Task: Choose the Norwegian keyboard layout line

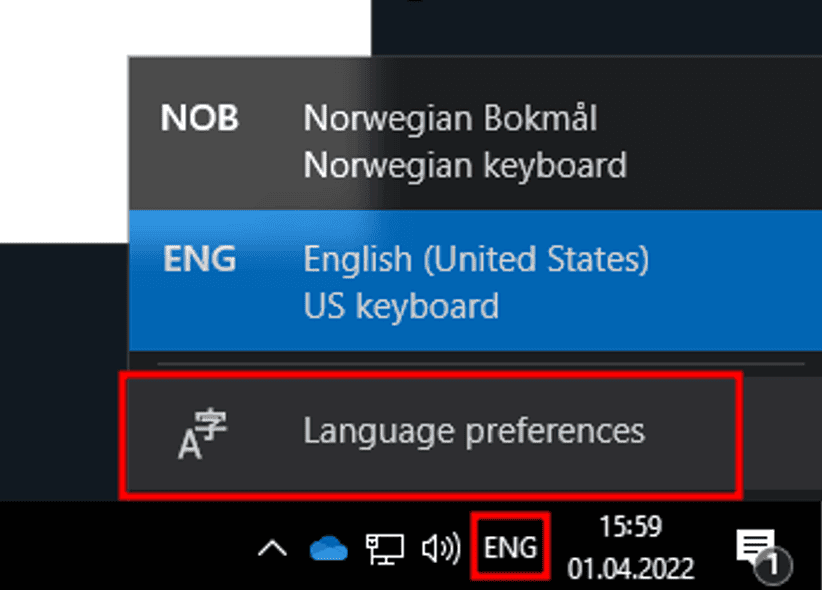Action: pyautogui.click(x=465, y=164)
